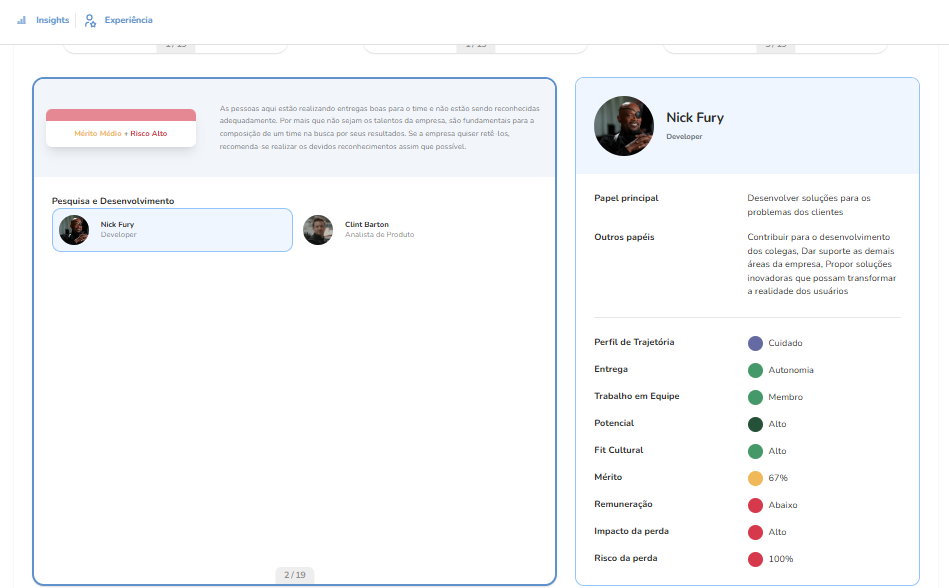Click the Entrega label
Viewport: 949px width, 588px height.
click(x=611, y=369)
